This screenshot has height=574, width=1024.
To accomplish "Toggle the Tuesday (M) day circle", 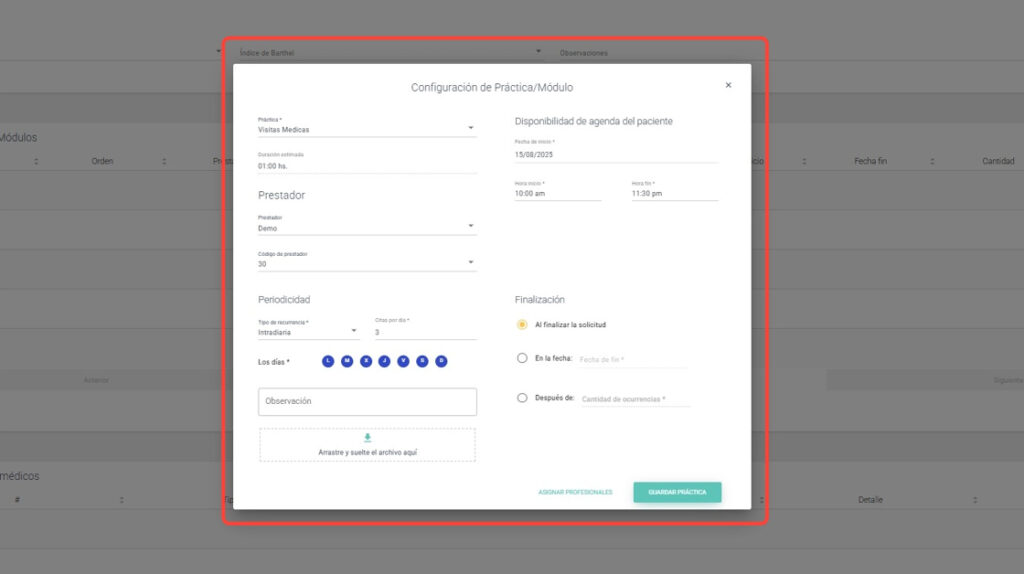I will (347, 361).
